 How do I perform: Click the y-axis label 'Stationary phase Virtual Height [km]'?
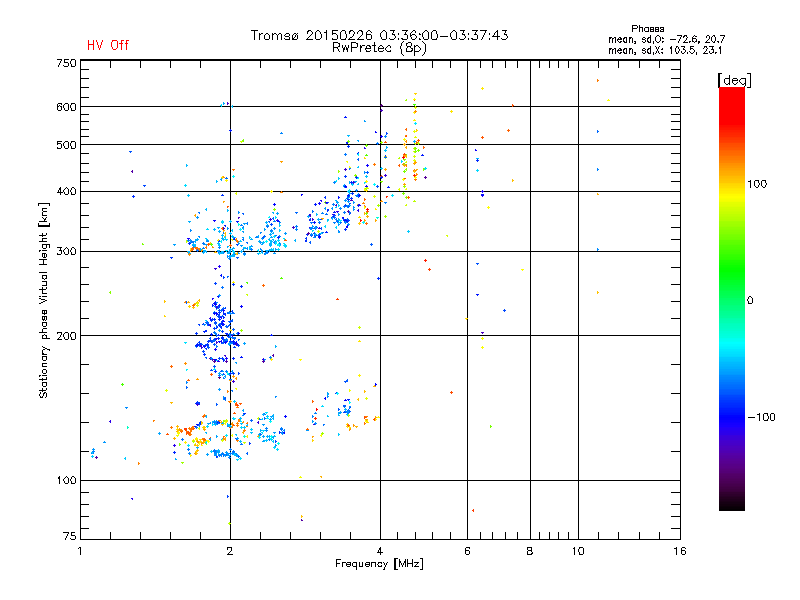pyautogui.click(x=44, y=300)
